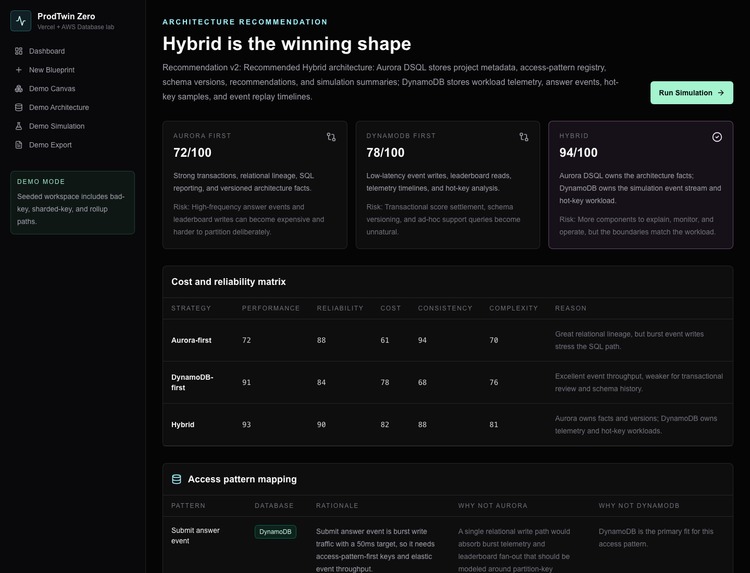Viewport: 750px width, 573px height.
Task: Click DynamoDB-first performance value 91
Action: [x=246, y=382]
